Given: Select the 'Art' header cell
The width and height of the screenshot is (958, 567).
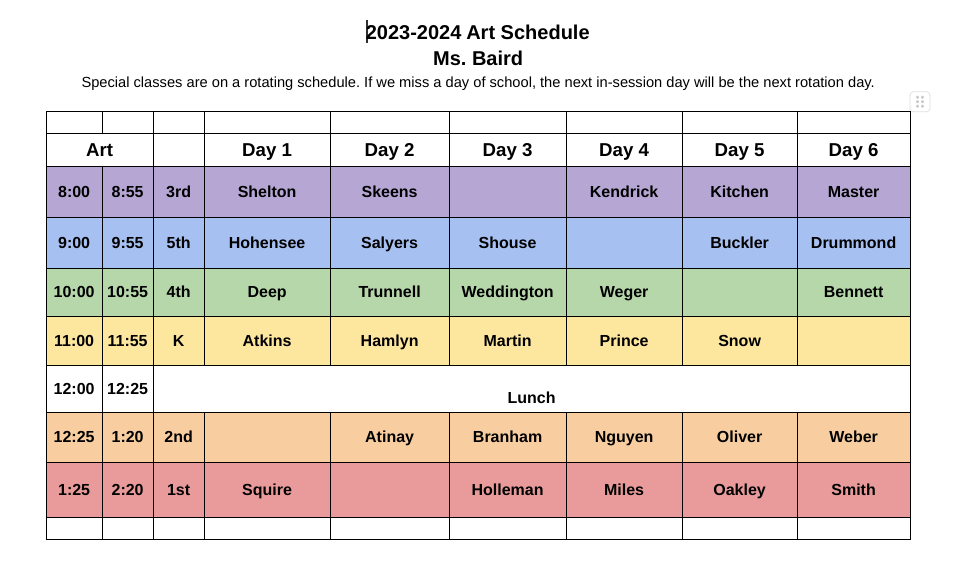Looking at the screenshot, I should (x=99, y=150).
